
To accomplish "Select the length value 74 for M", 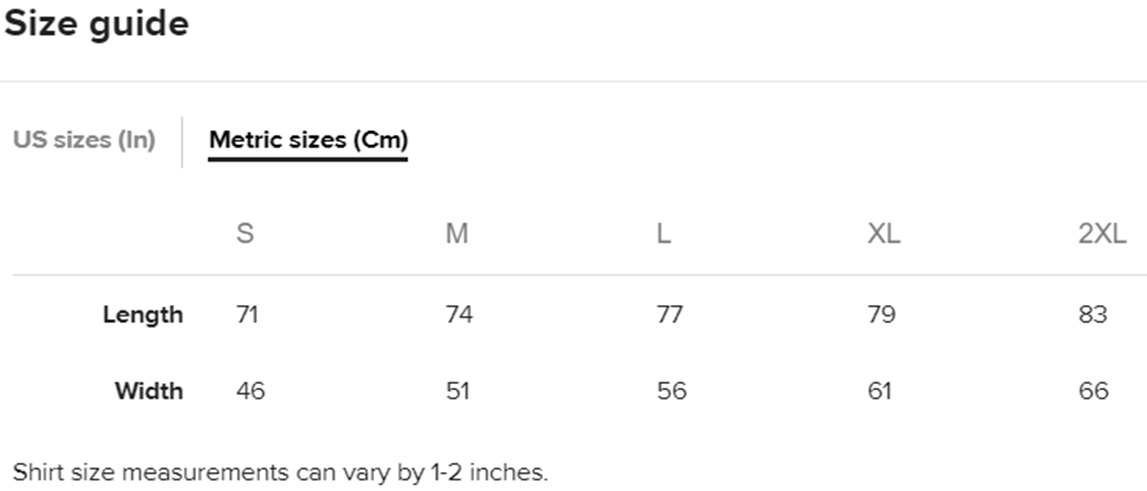I will 459,315.
